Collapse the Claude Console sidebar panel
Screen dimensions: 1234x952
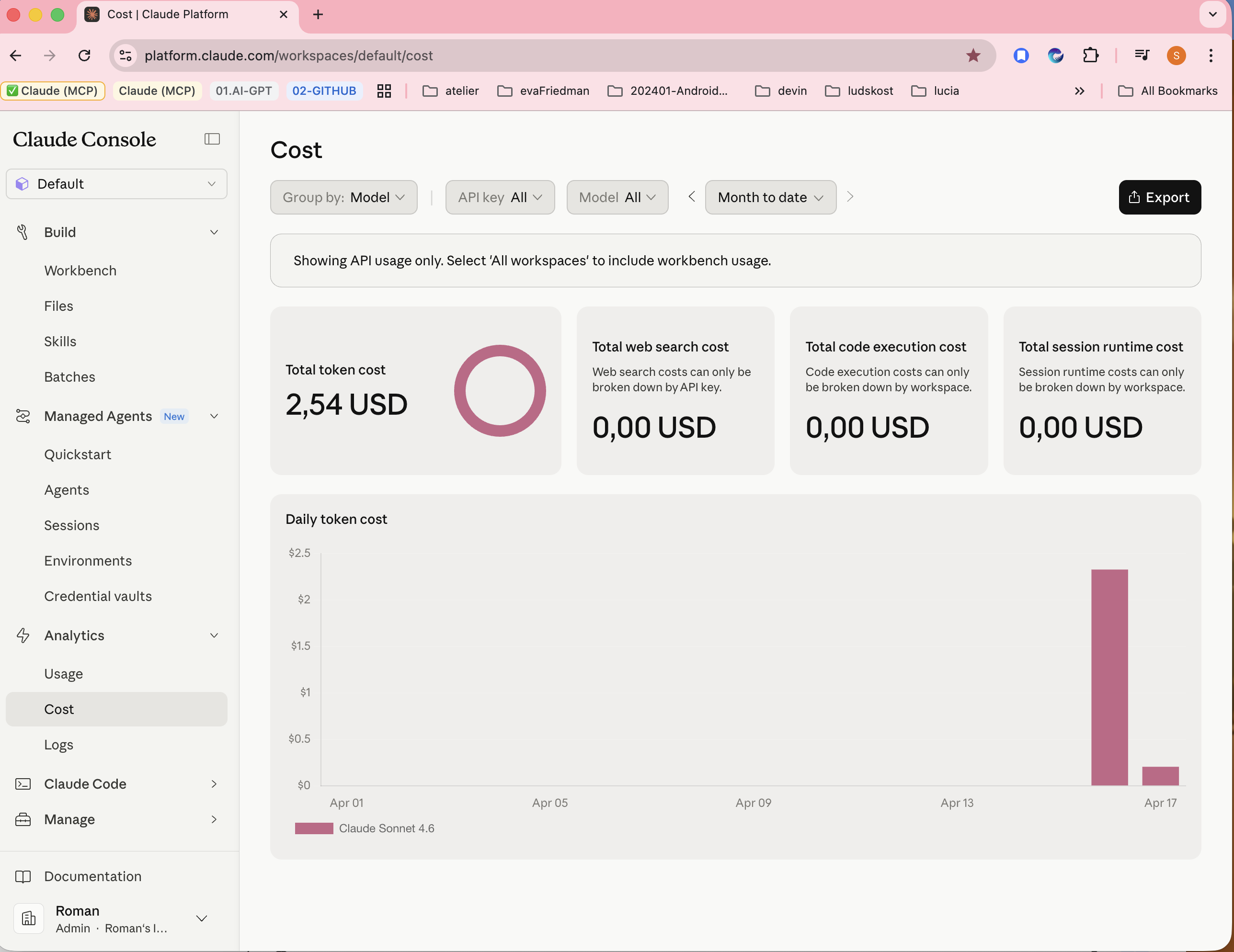click(x=212, y=139)
